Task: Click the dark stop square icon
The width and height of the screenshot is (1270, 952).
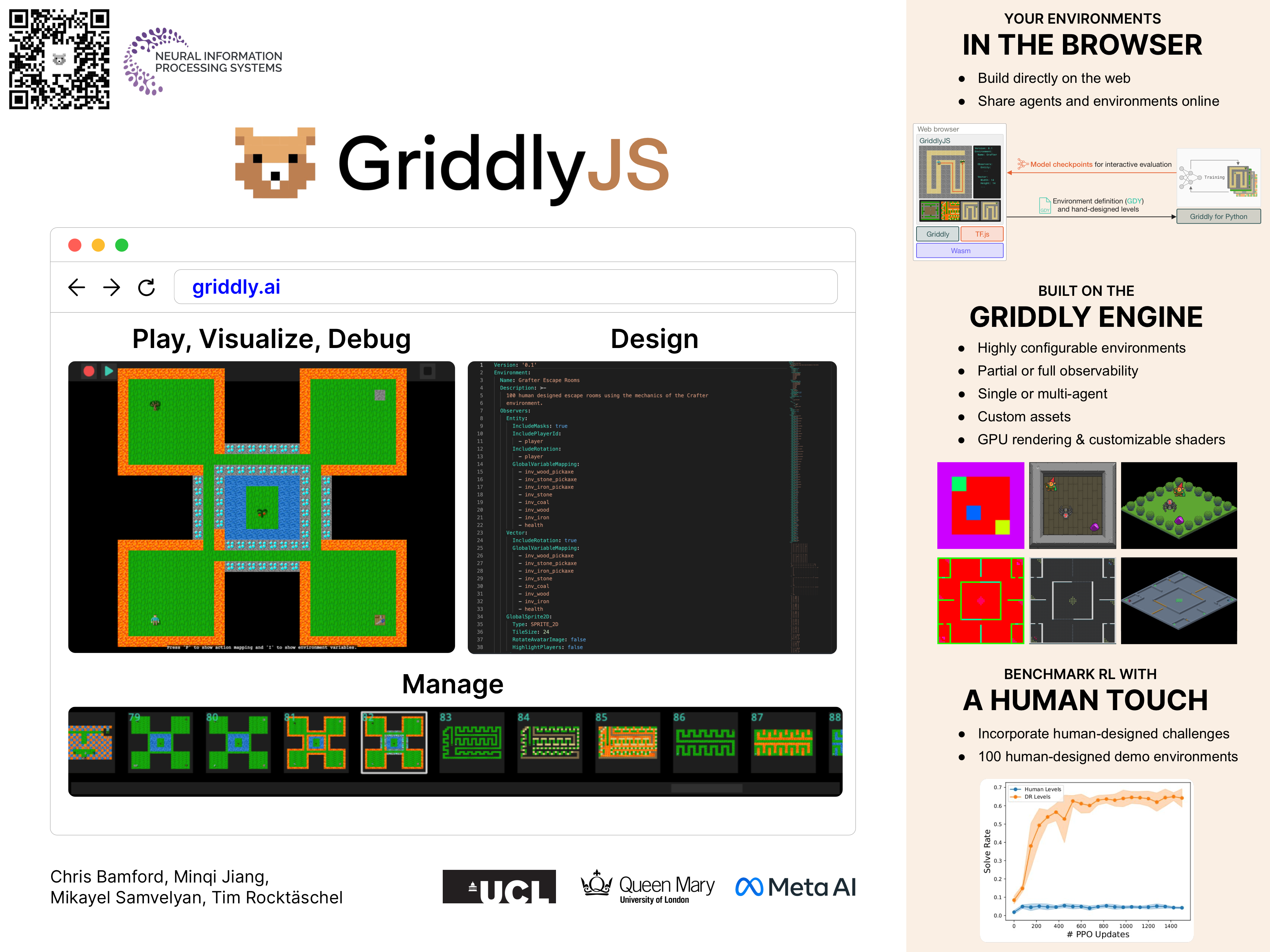Action: pyautogui.click(x=427, y=371)
